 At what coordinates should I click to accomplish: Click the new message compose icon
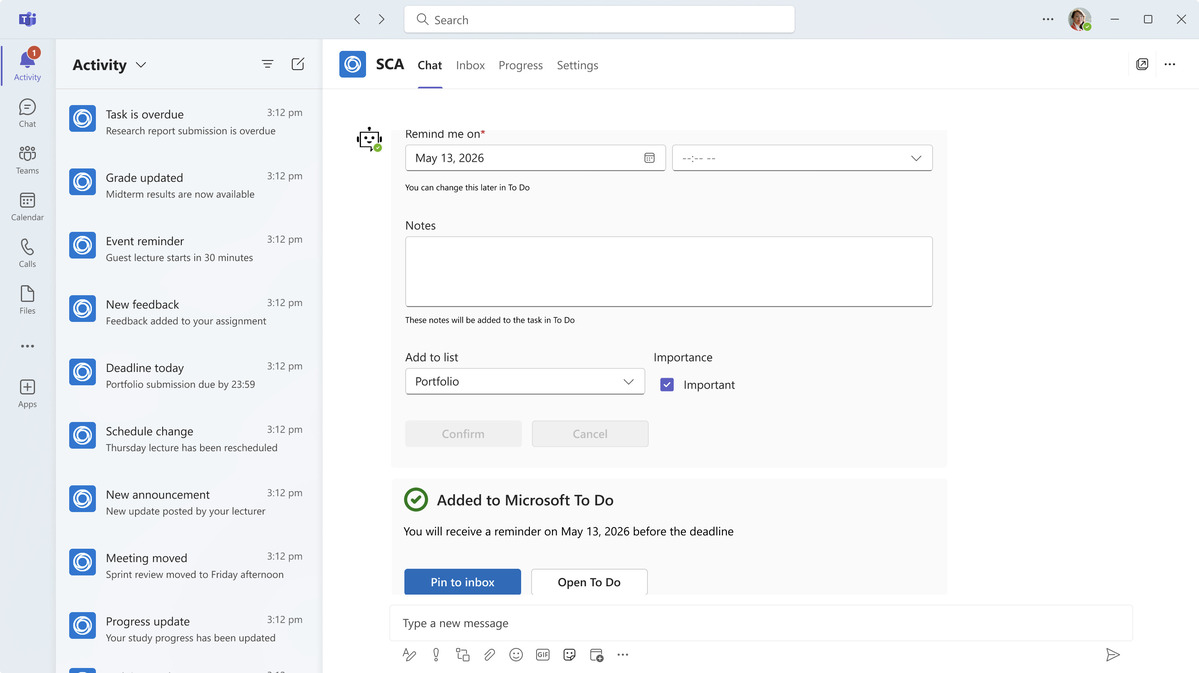pyautogui.click(x=298, y=64)
